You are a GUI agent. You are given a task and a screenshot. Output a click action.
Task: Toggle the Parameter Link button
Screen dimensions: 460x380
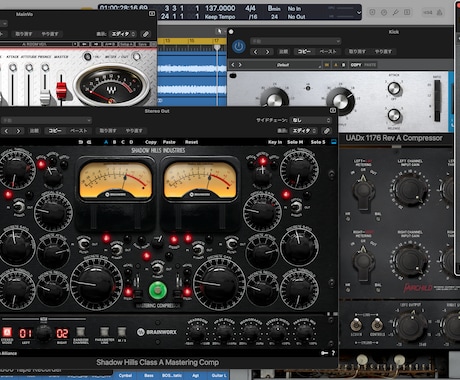click(104, 332)
